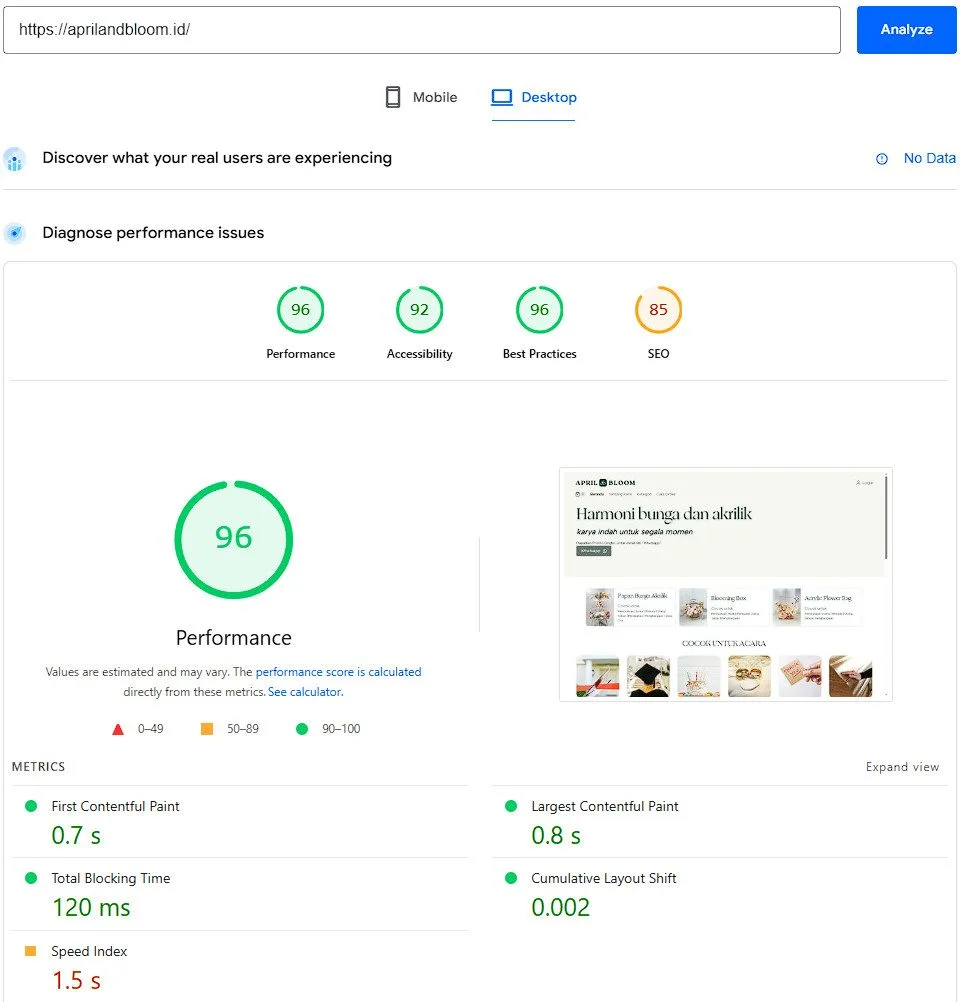
Task: Click the diagnose performance issues icon
Action: pos(14,233)
